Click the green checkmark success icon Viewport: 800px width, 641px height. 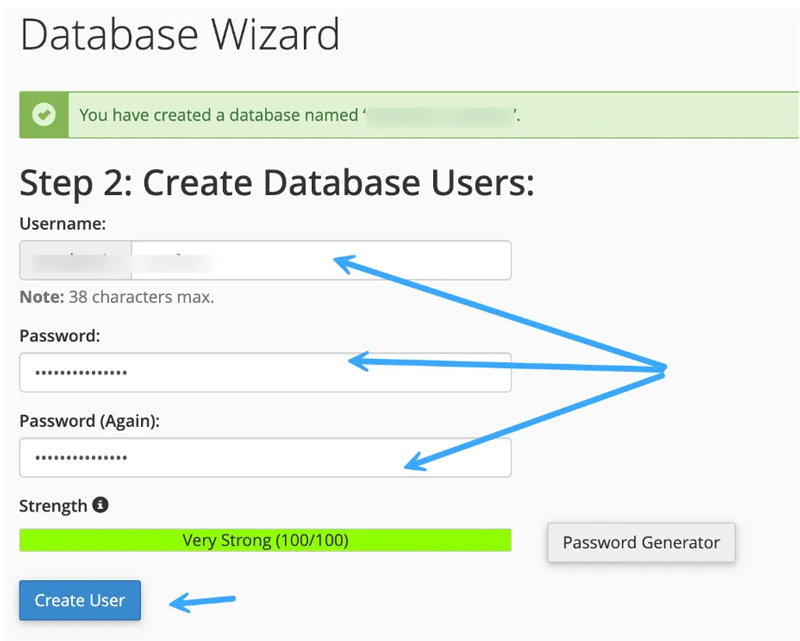point(43,115)
